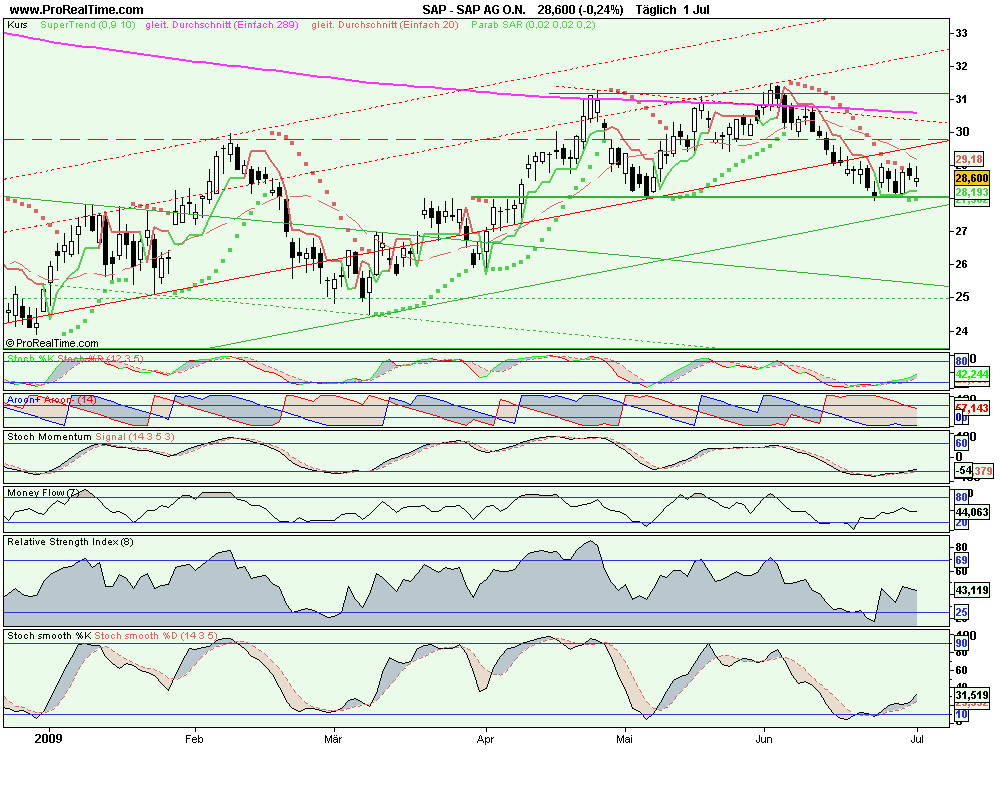Click the green '28,193' price tag

click(x=972, y=192)
